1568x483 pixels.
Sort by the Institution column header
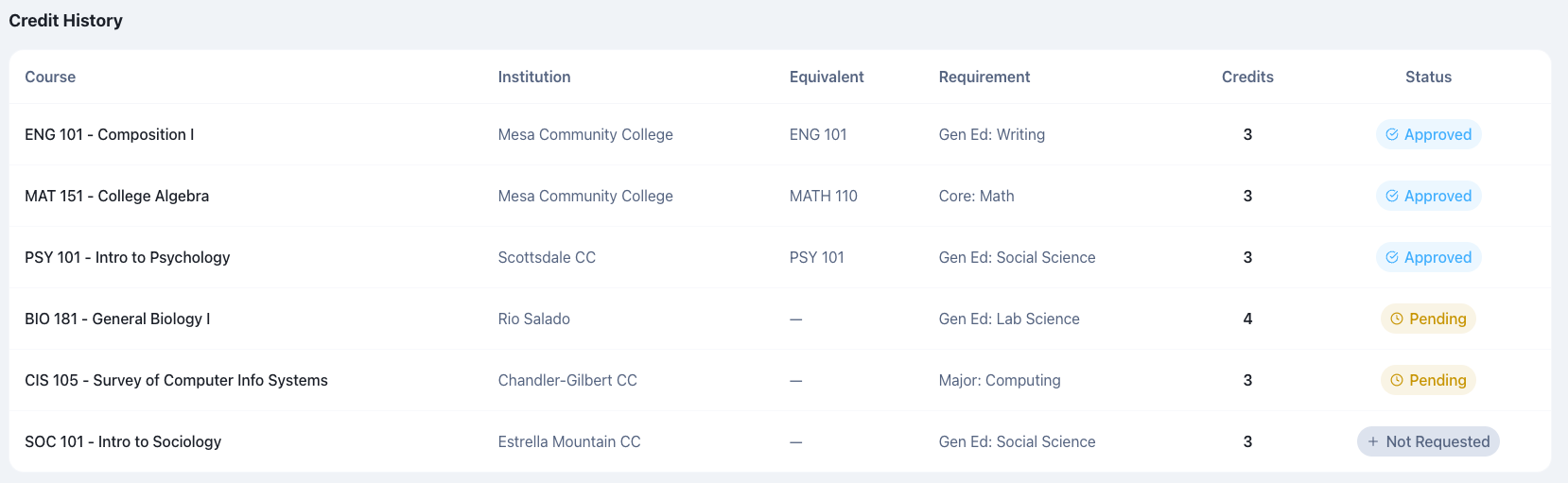click(534, 77)
